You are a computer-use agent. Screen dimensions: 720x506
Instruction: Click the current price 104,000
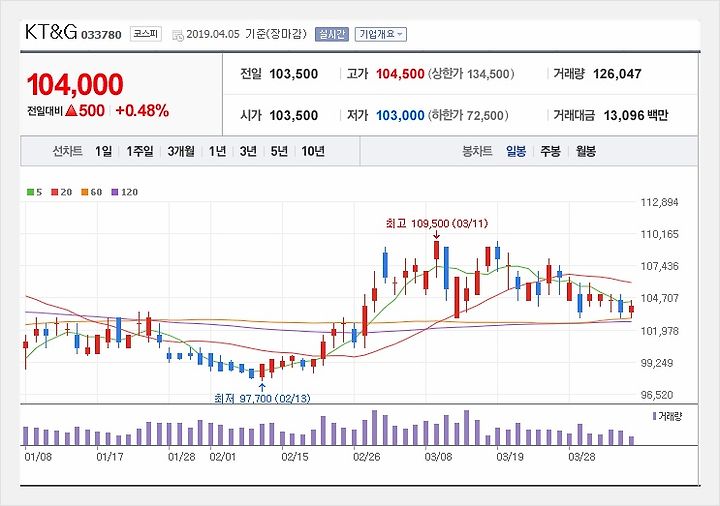75,84
